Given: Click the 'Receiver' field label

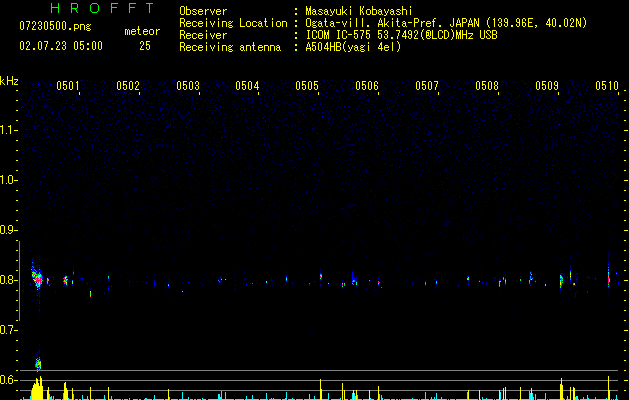Looking at the screenshot, I should (x=203, y=35).
